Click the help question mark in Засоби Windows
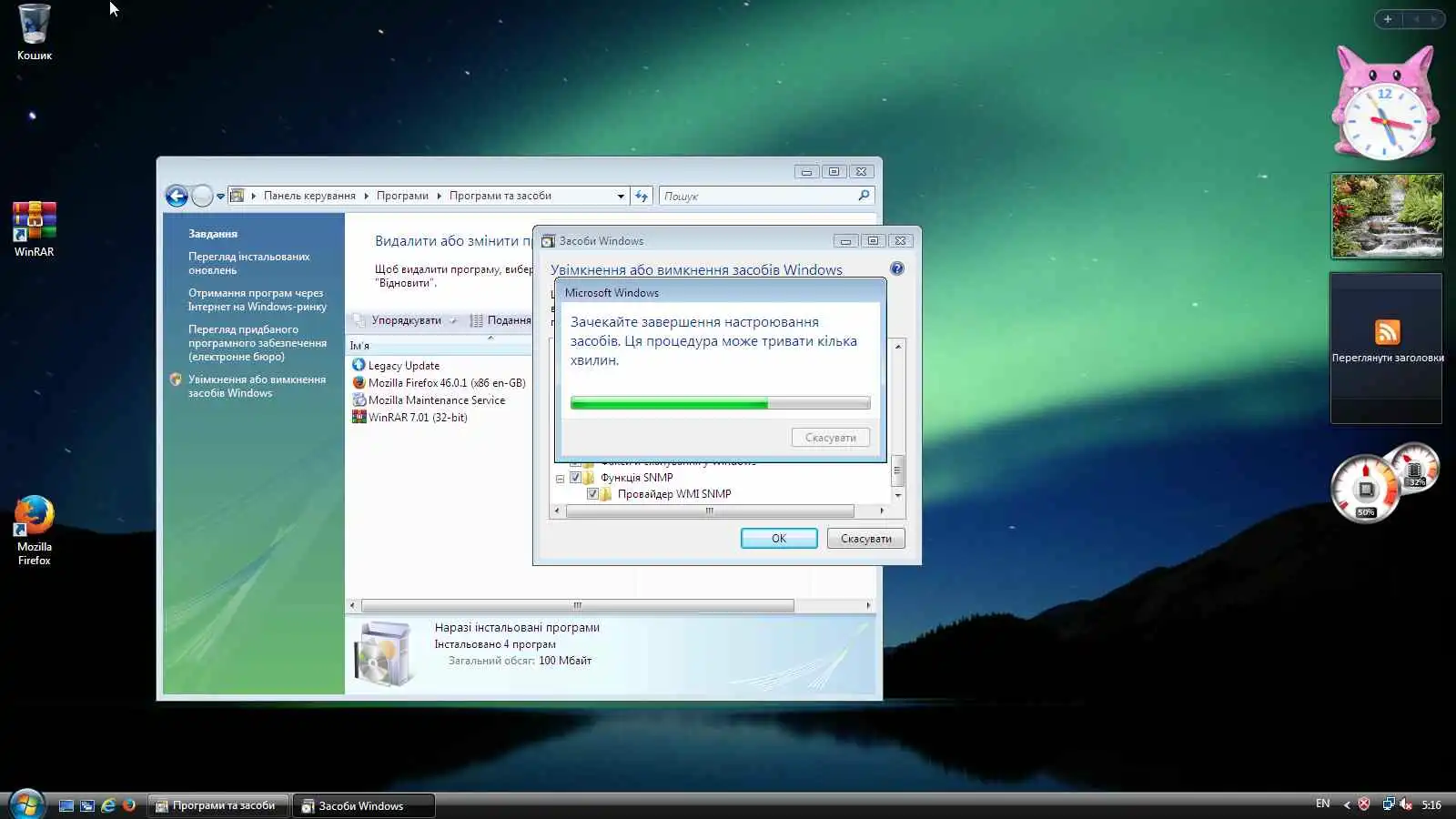The width and height of the screenshot is (1456, 819). click(x=897, y=268)
